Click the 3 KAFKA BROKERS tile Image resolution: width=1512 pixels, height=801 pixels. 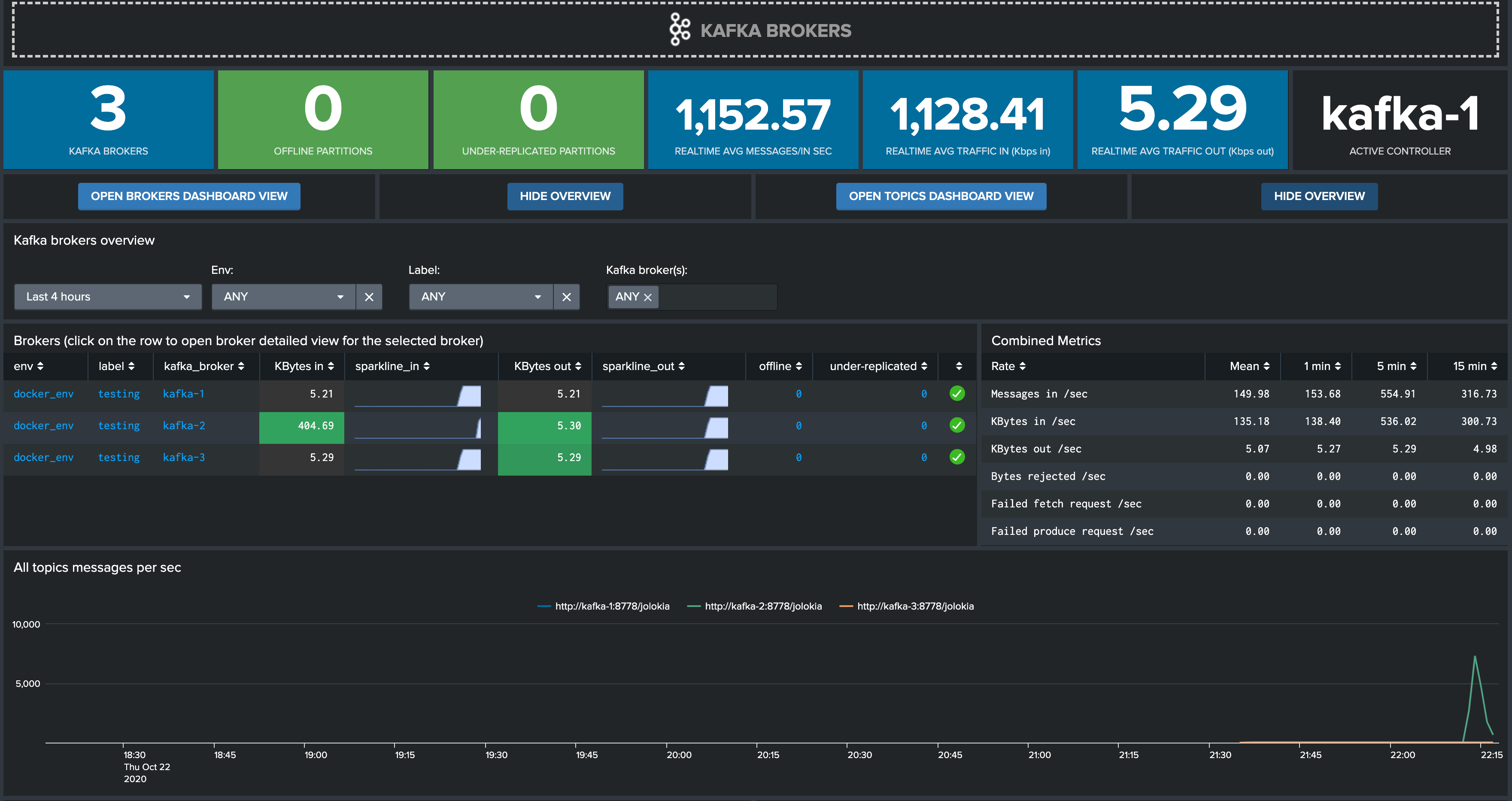[109, 120]
